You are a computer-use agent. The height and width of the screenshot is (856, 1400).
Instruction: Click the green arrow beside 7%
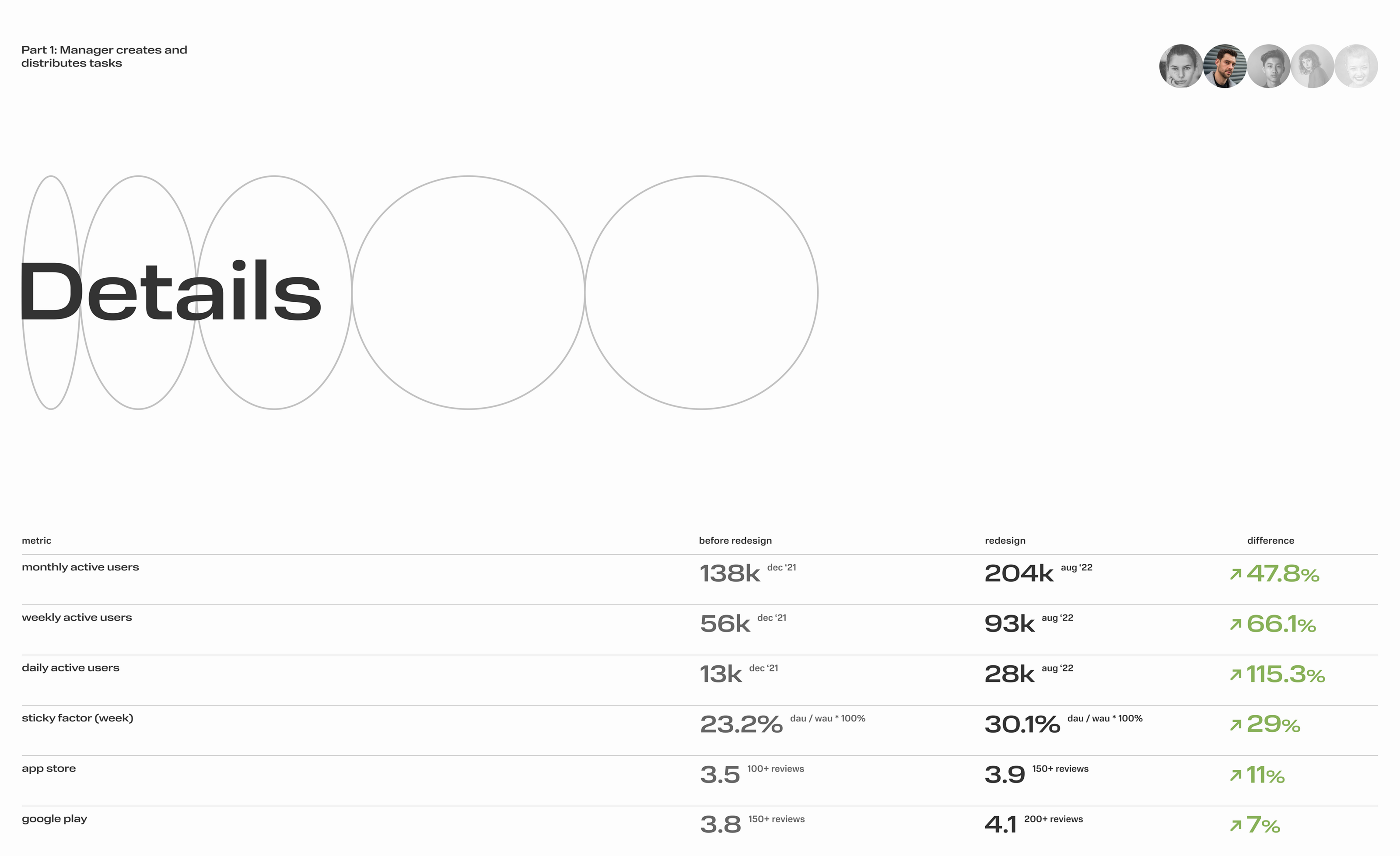click(1235, 825)
